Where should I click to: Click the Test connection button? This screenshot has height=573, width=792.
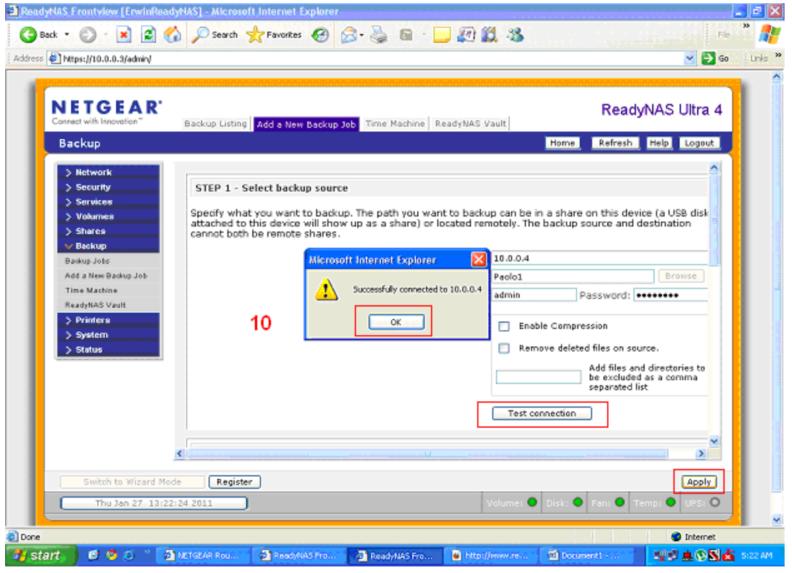pos(541,413)
